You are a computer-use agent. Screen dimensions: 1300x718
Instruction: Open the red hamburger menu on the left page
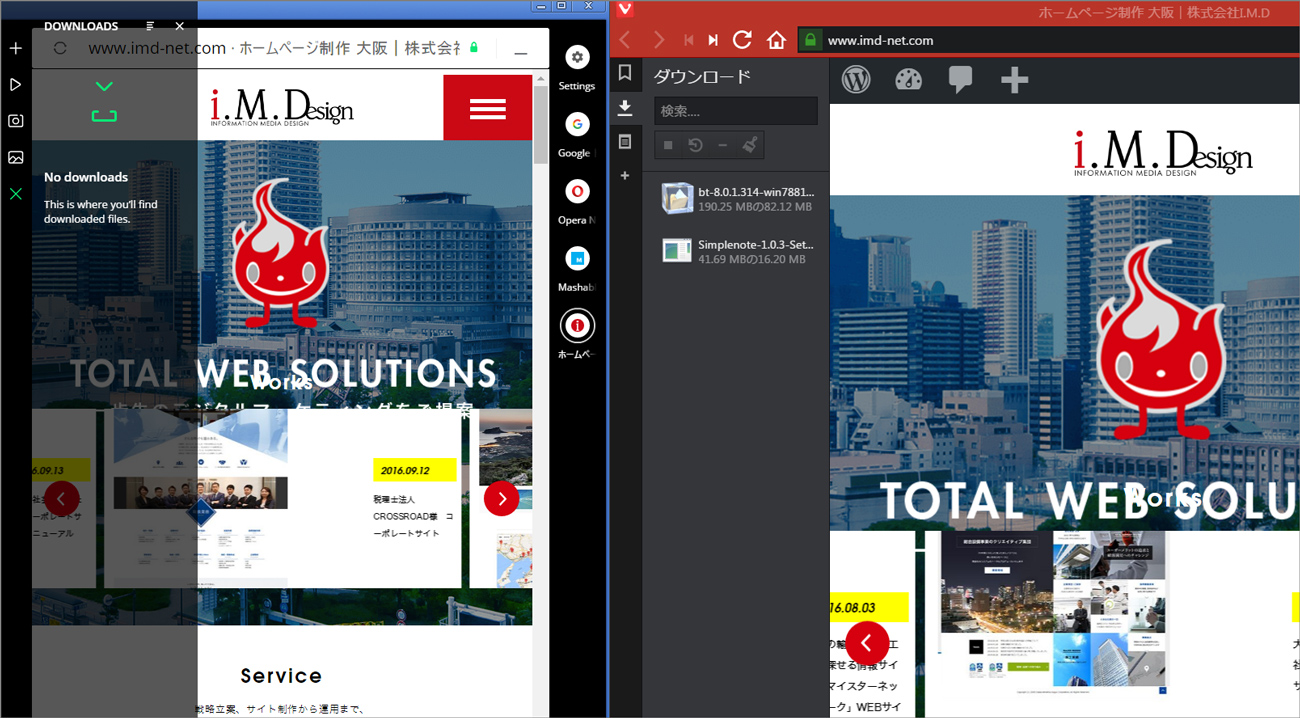[487, 108]
